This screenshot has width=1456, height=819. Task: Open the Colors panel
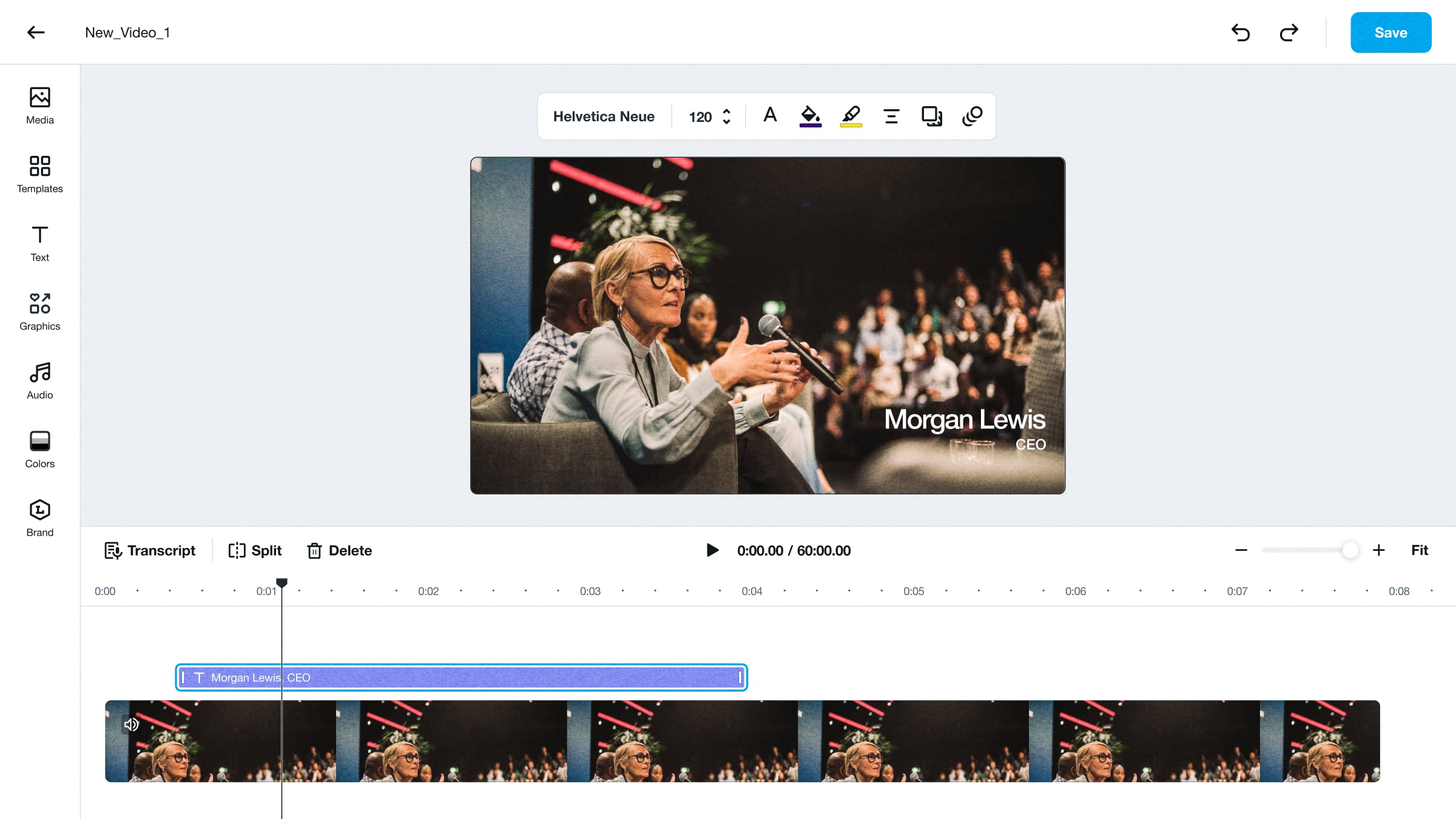(39, 450)
